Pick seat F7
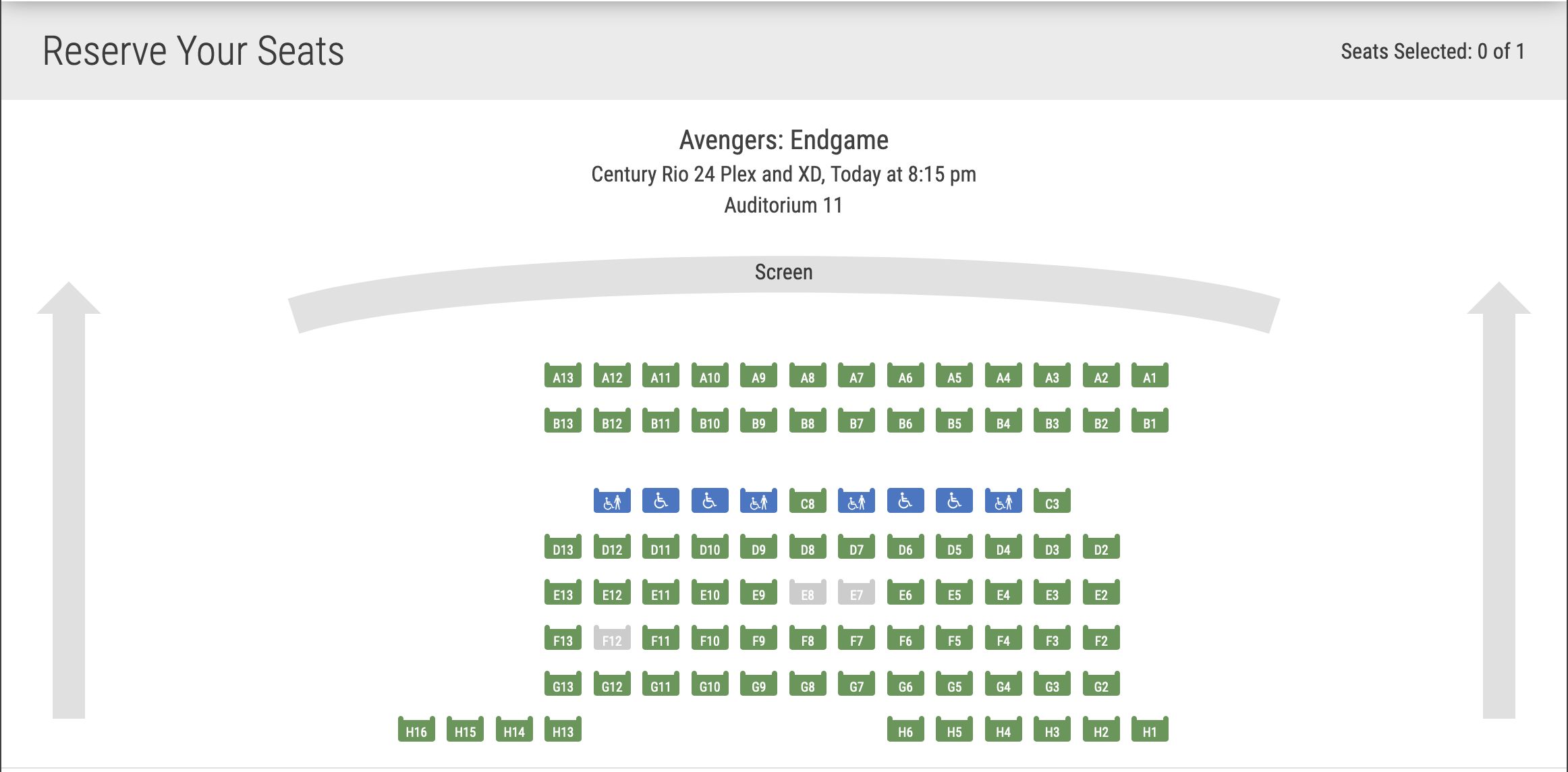 (x=856, y=638)
